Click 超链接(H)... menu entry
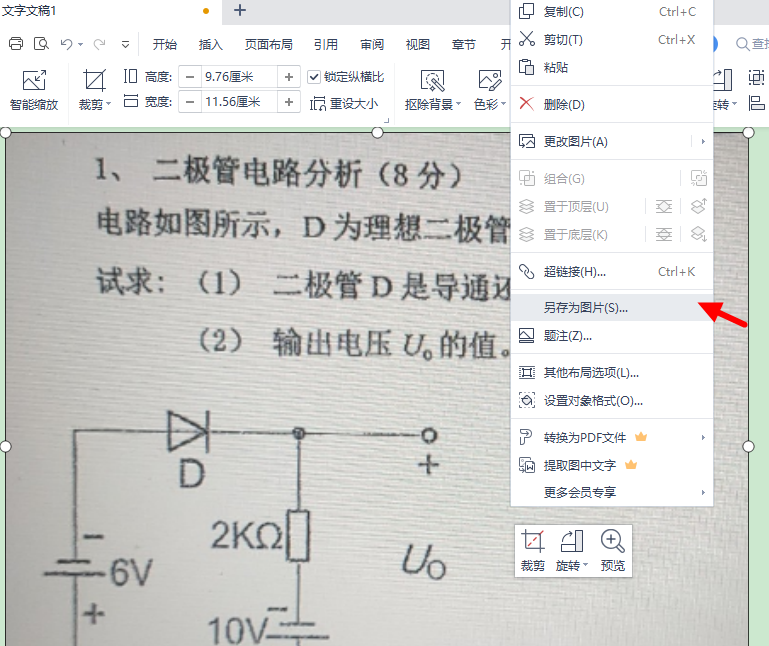This screenshot has height=646, width=769. click(612, 272)
